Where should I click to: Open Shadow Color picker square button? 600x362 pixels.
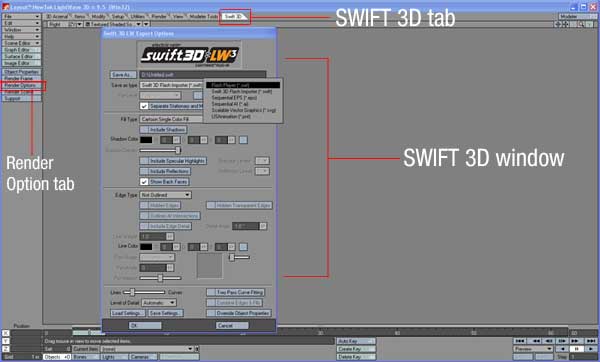click(243, 140)
